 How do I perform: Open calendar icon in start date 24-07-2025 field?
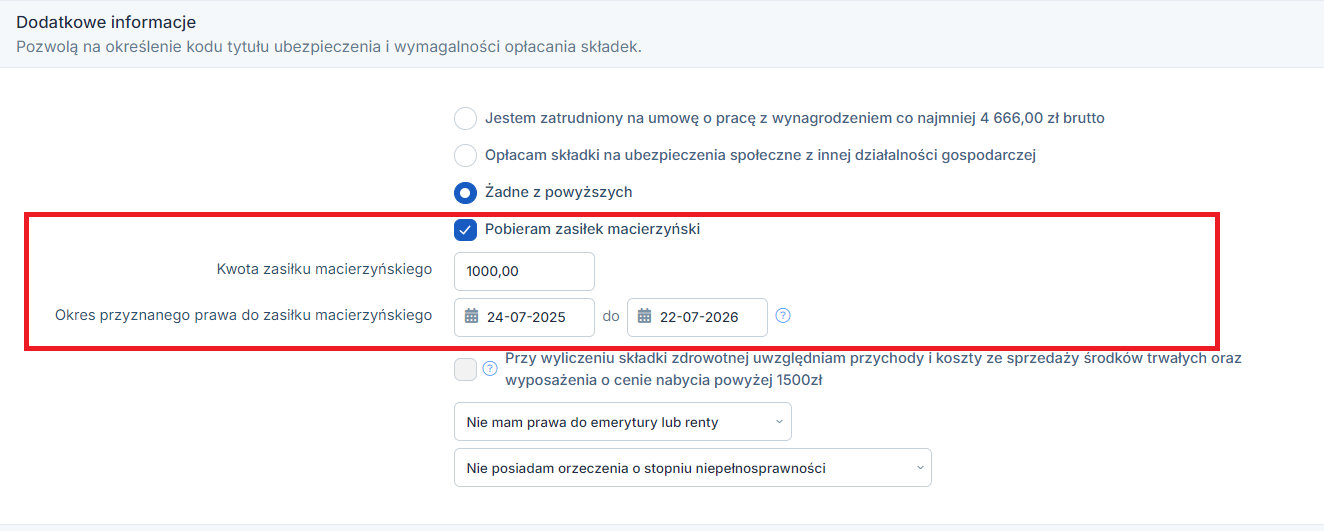point(472,317)
